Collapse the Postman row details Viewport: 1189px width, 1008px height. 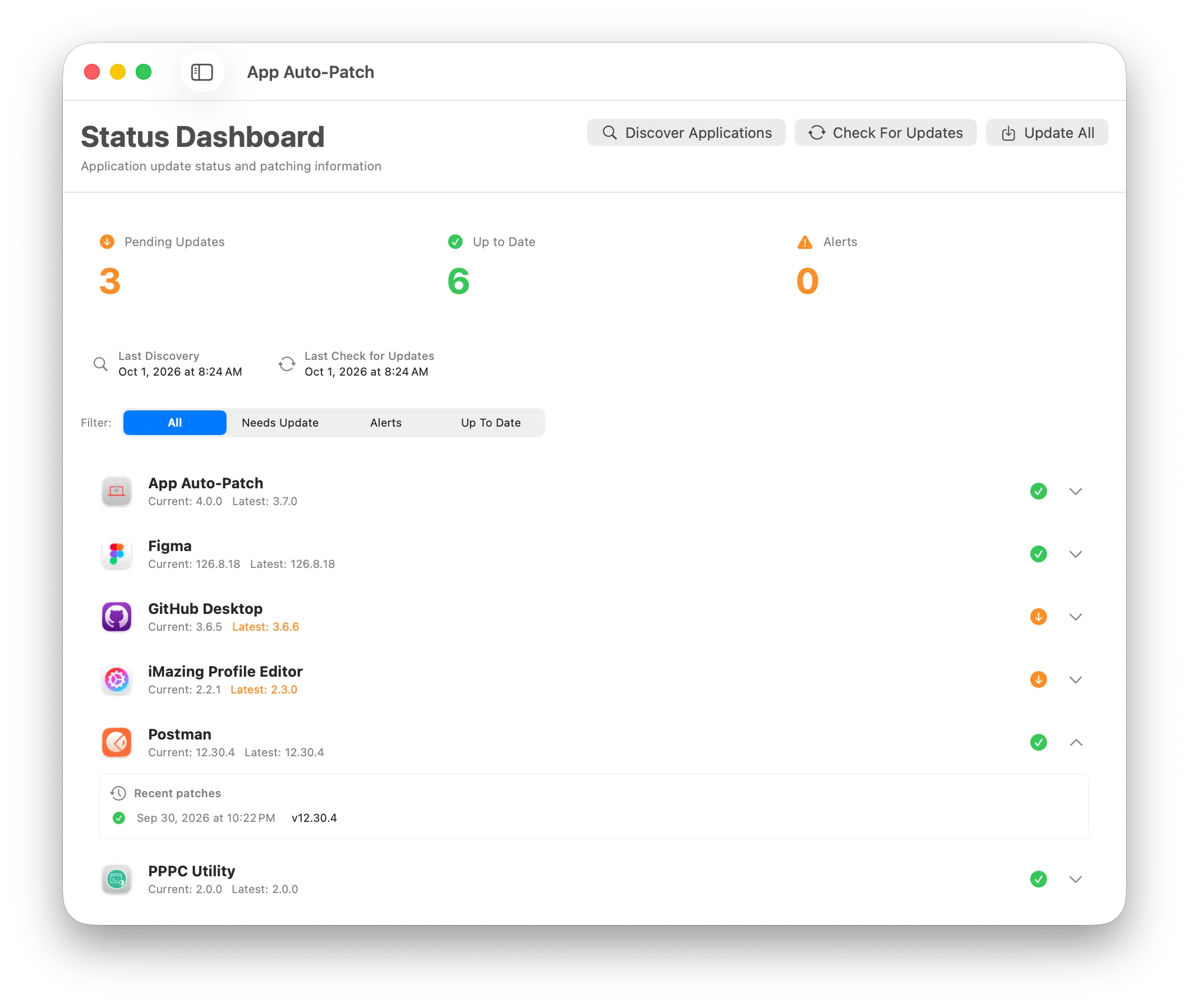click(1076, 743)
